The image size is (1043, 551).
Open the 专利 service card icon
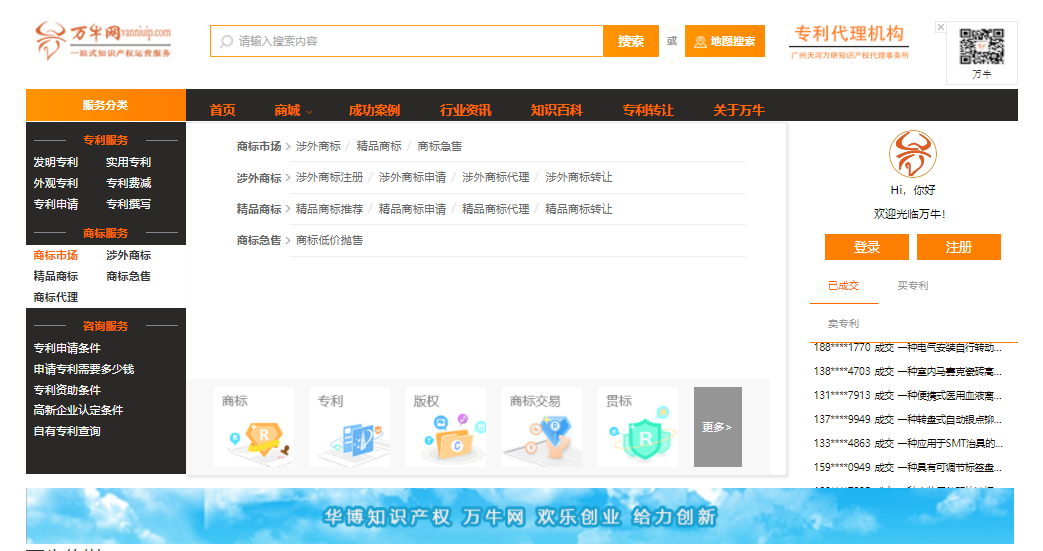tap(350, 427)
